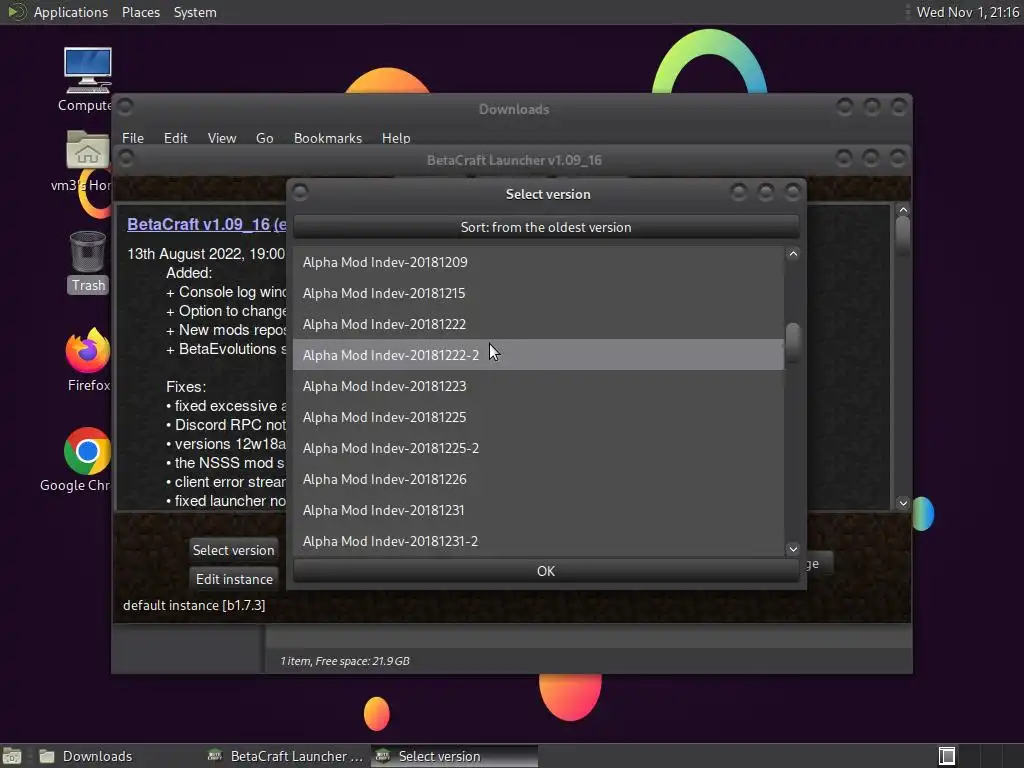Click the show desktop icon in bottom panel
This screenshot has height=768, width=1024.
coord(12,756)
